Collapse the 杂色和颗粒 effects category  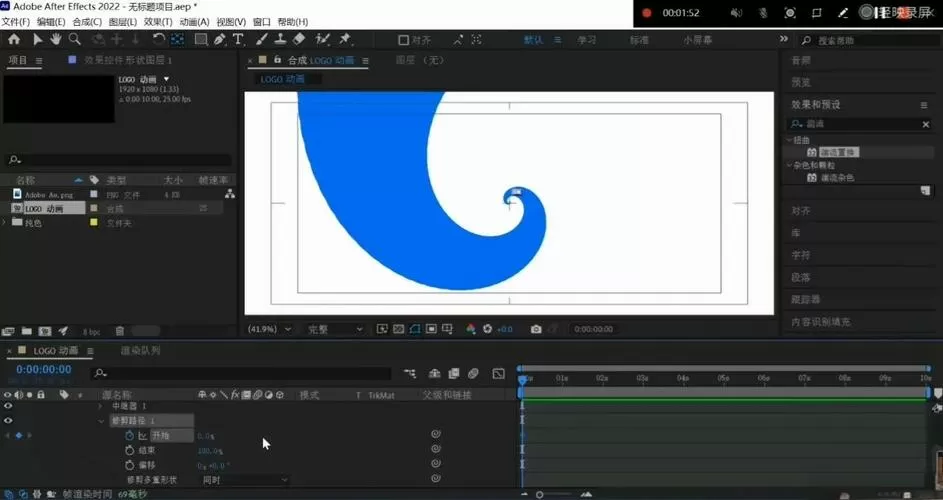(789, 165)
